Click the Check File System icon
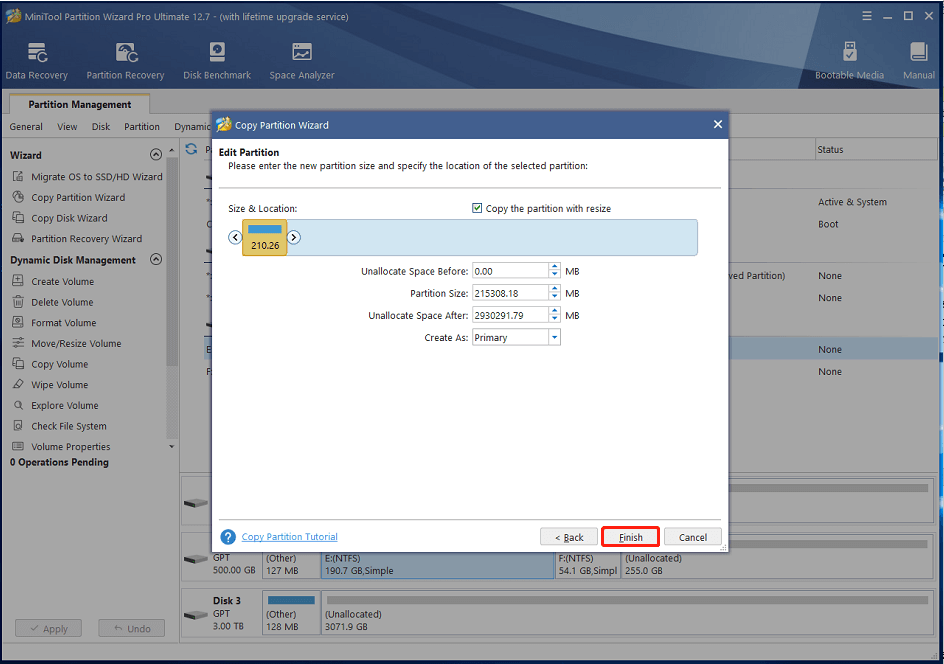 point(18,426)
